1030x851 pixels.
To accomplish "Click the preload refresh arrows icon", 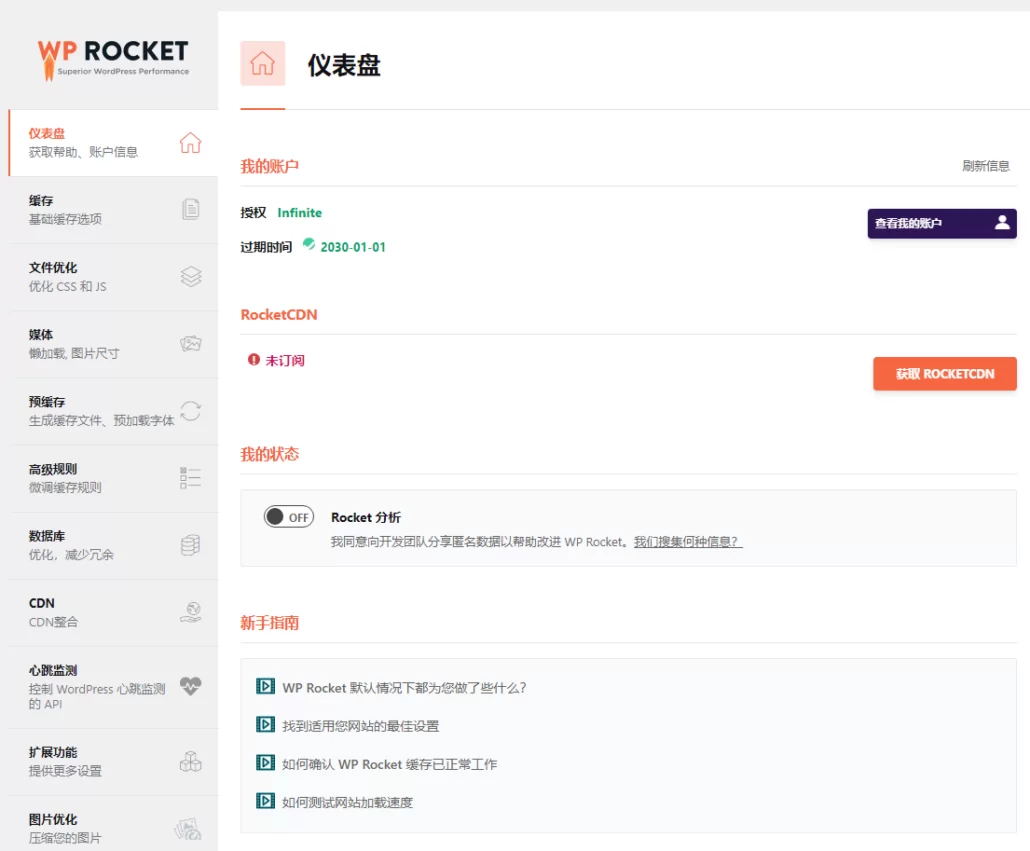I will [x=190, y=411].
